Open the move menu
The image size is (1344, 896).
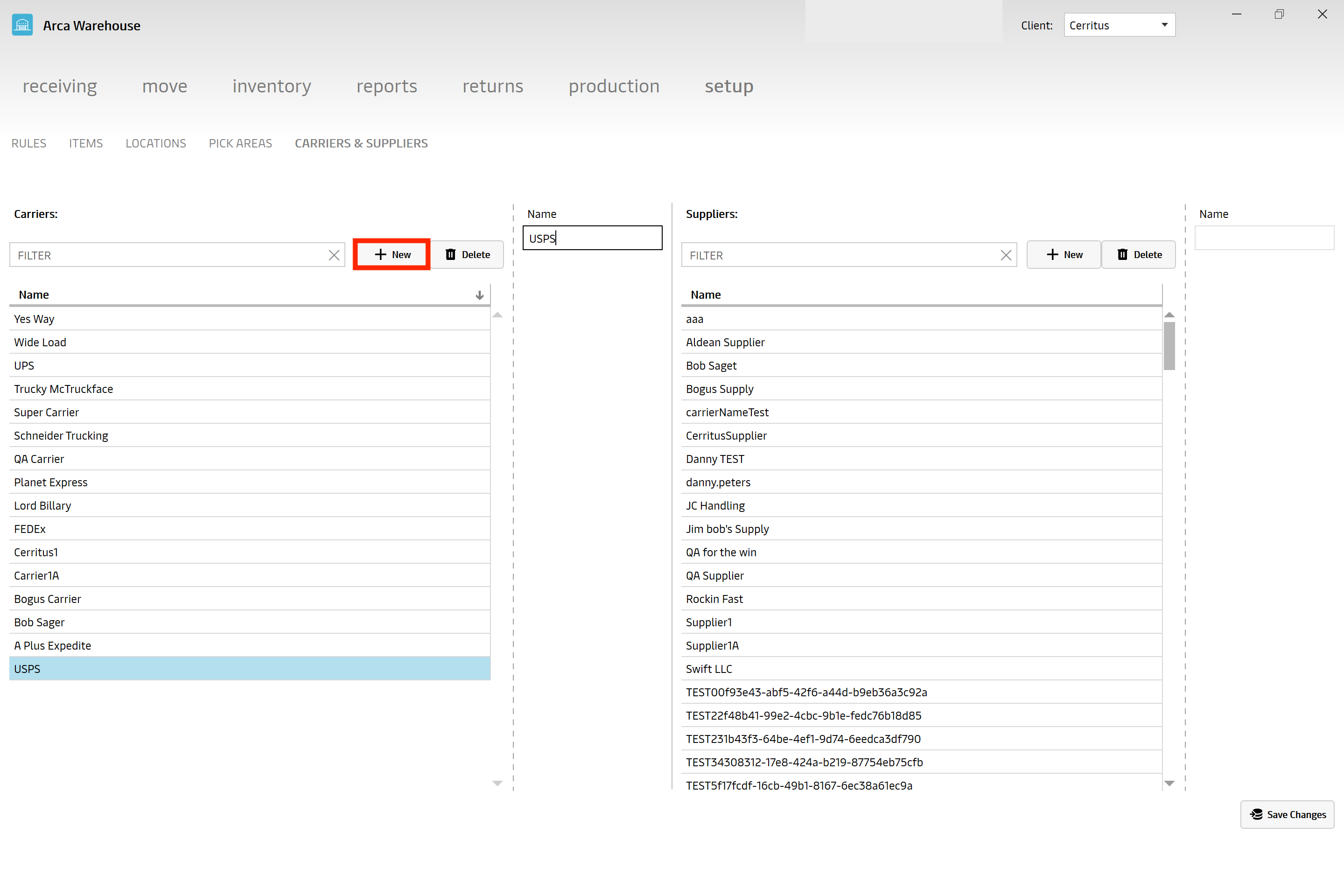pos(165,86)
